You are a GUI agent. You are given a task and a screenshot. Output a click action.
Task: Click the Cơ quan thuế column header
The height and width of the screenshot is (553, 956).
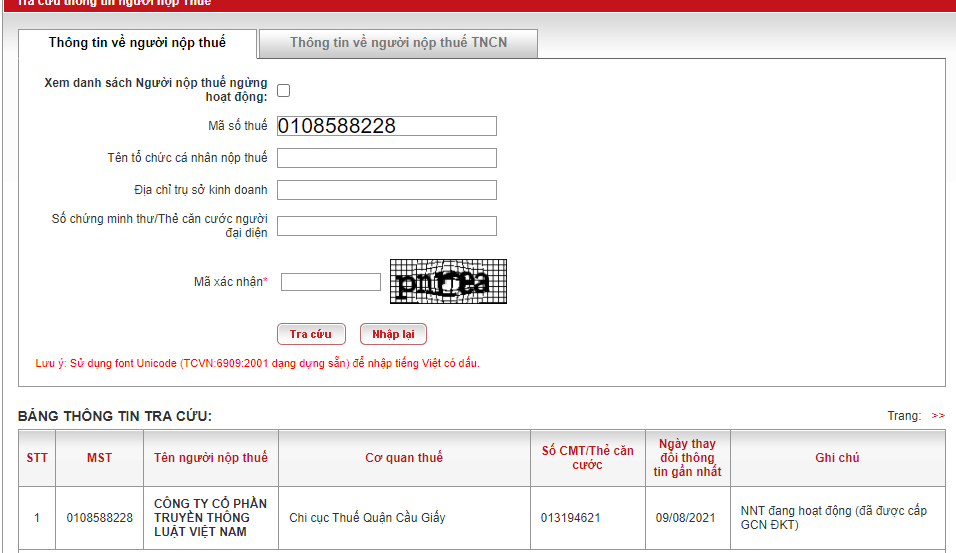[404, 458]
